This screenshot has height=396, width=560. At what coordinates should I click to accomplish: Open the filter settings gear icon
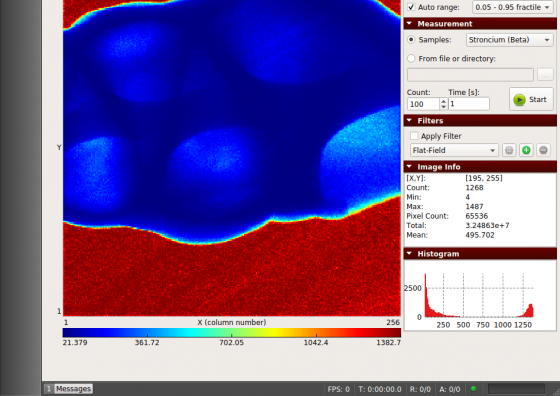[509, 150]
